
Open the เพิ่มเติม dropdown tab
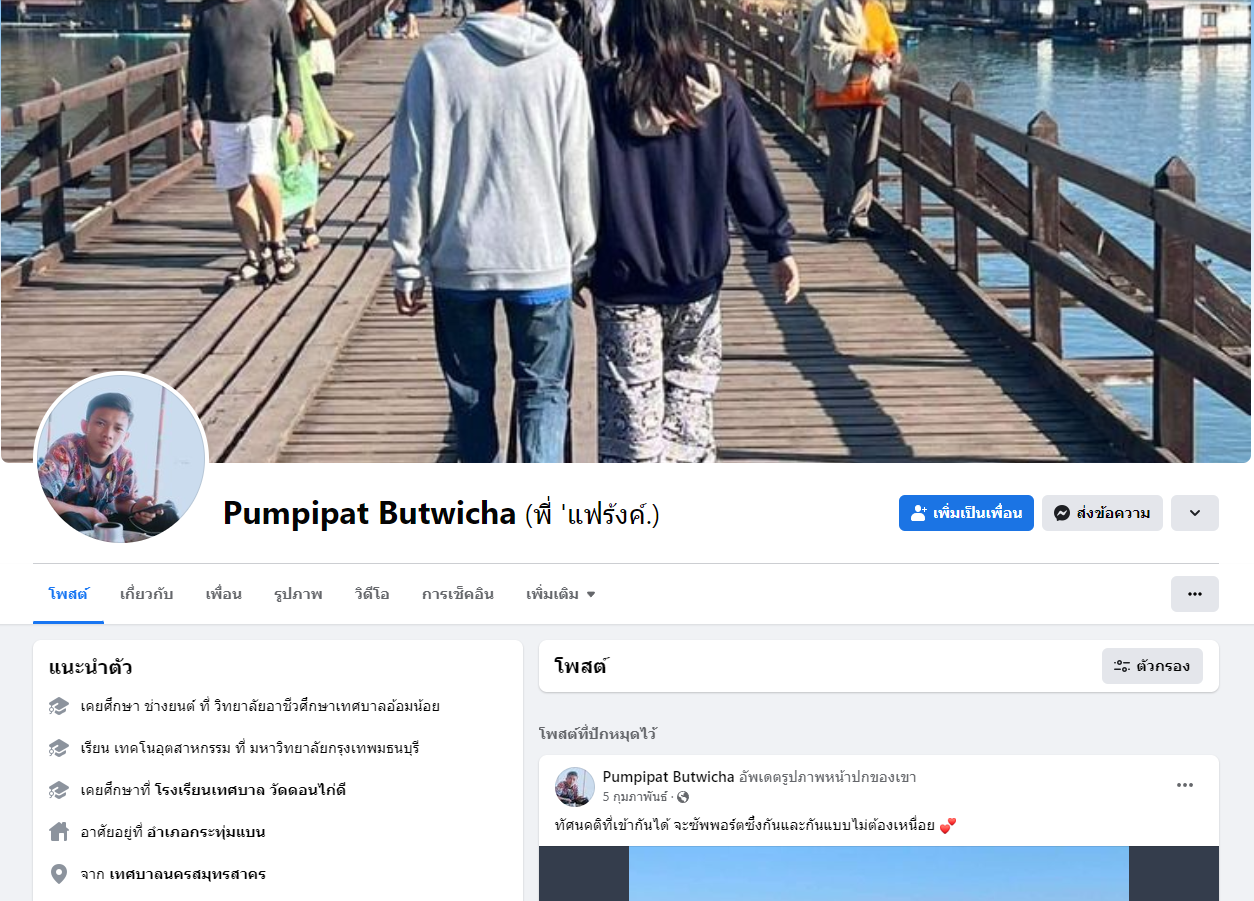(560, 594)
